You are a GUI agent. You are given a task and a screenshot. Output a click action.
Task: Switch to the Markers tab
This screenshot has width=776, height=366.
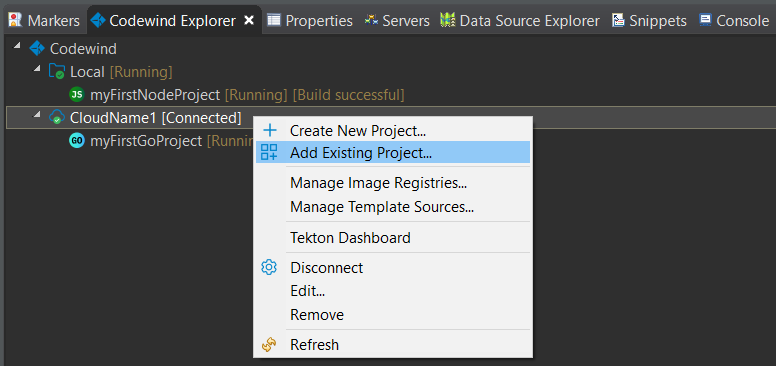click(x=45, y=21)
